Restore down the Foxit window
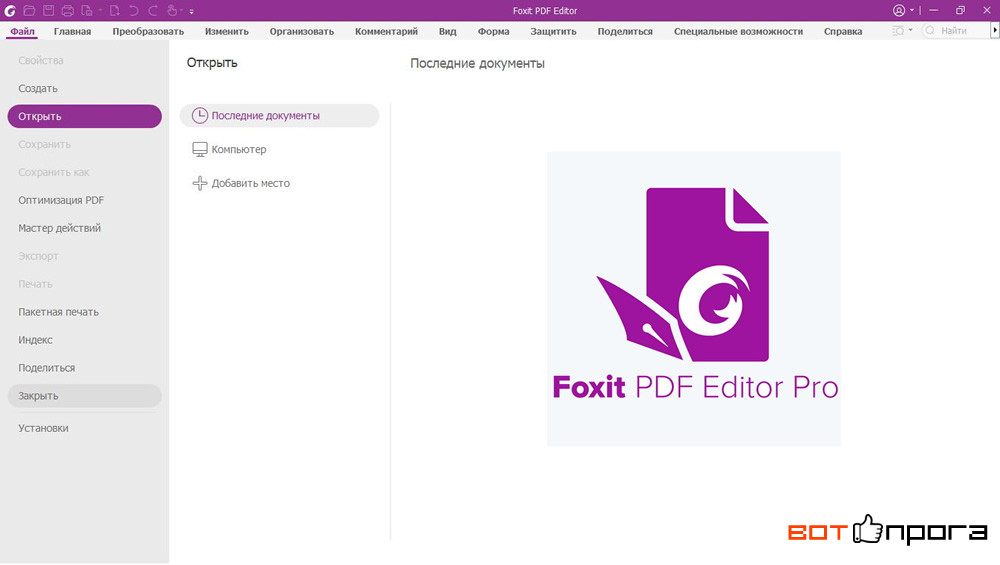The image size is (1000, 565). click(x=960, y=11)
